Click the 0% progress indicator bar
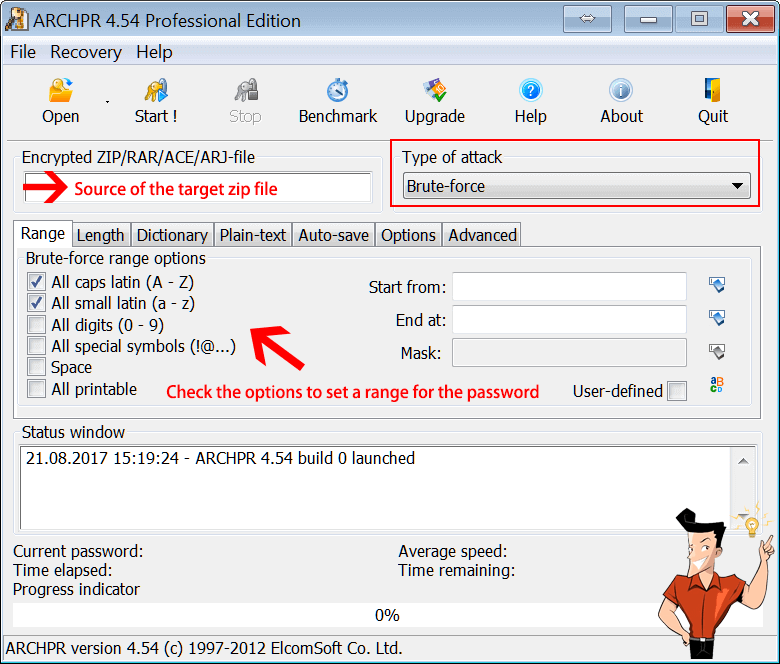Image resolution: width=780 pixels, height=664 pixels. [388, 615]
